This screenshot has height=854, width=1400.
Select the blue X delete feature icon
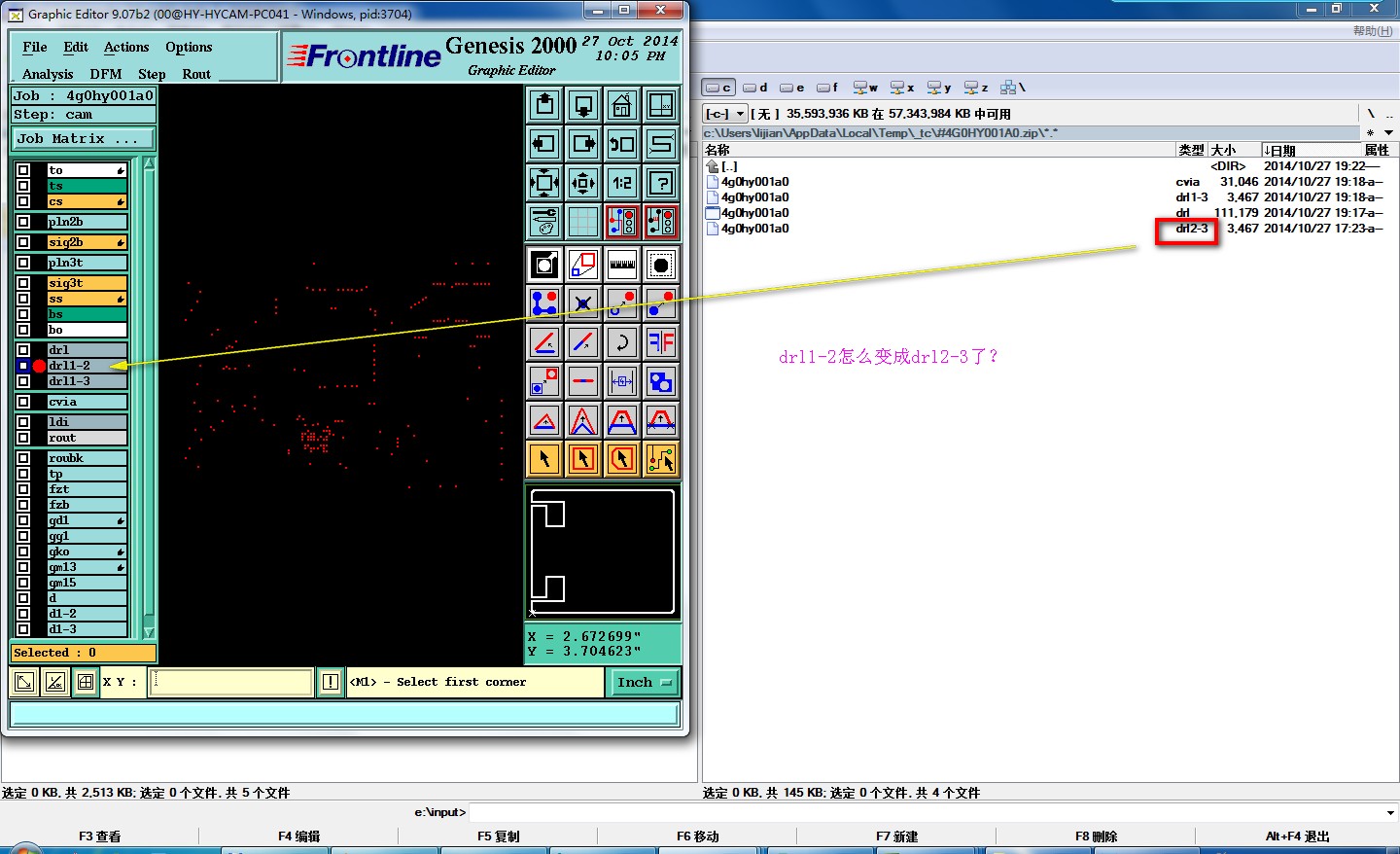point(583,303)
